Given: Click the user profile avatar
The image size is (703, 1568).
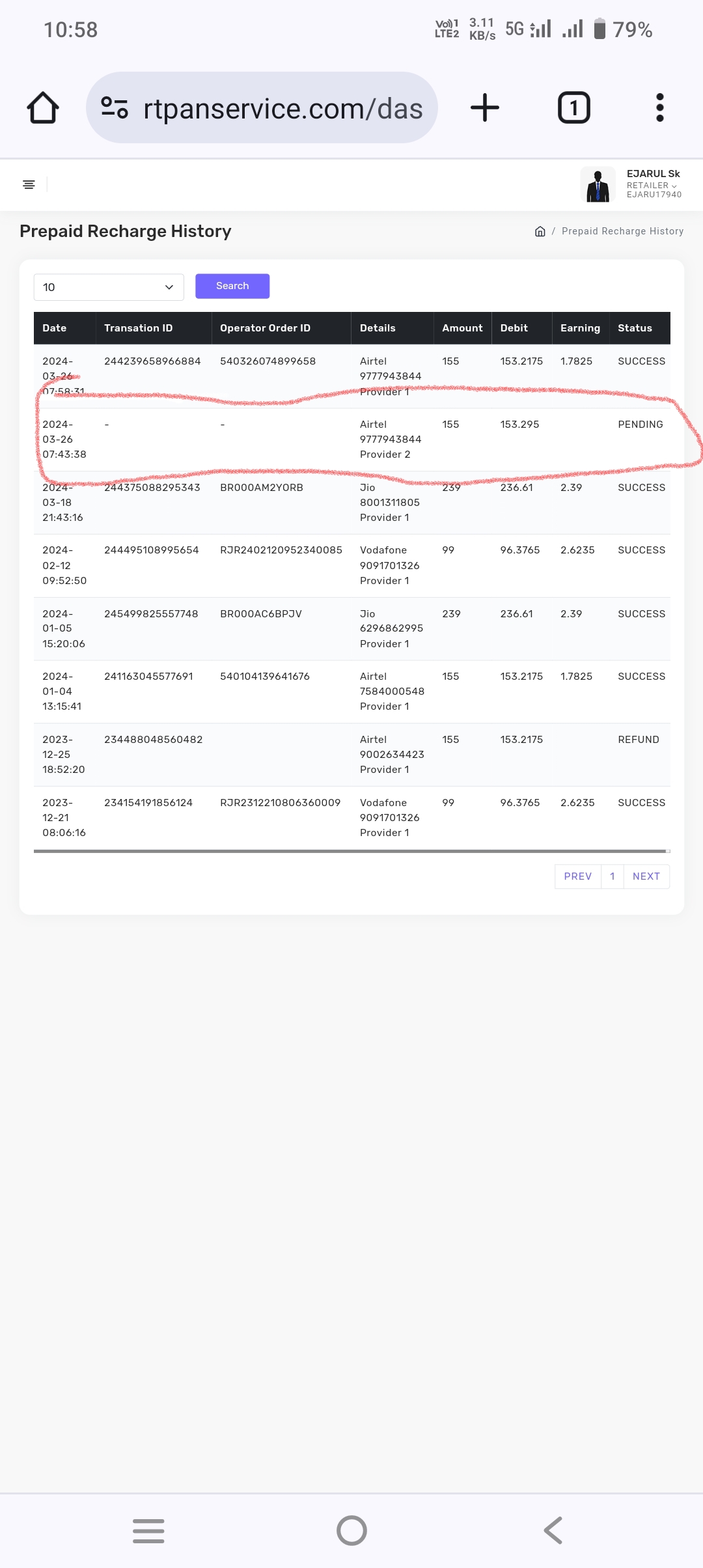Looking at the screenshot, I should coord(598,184).
